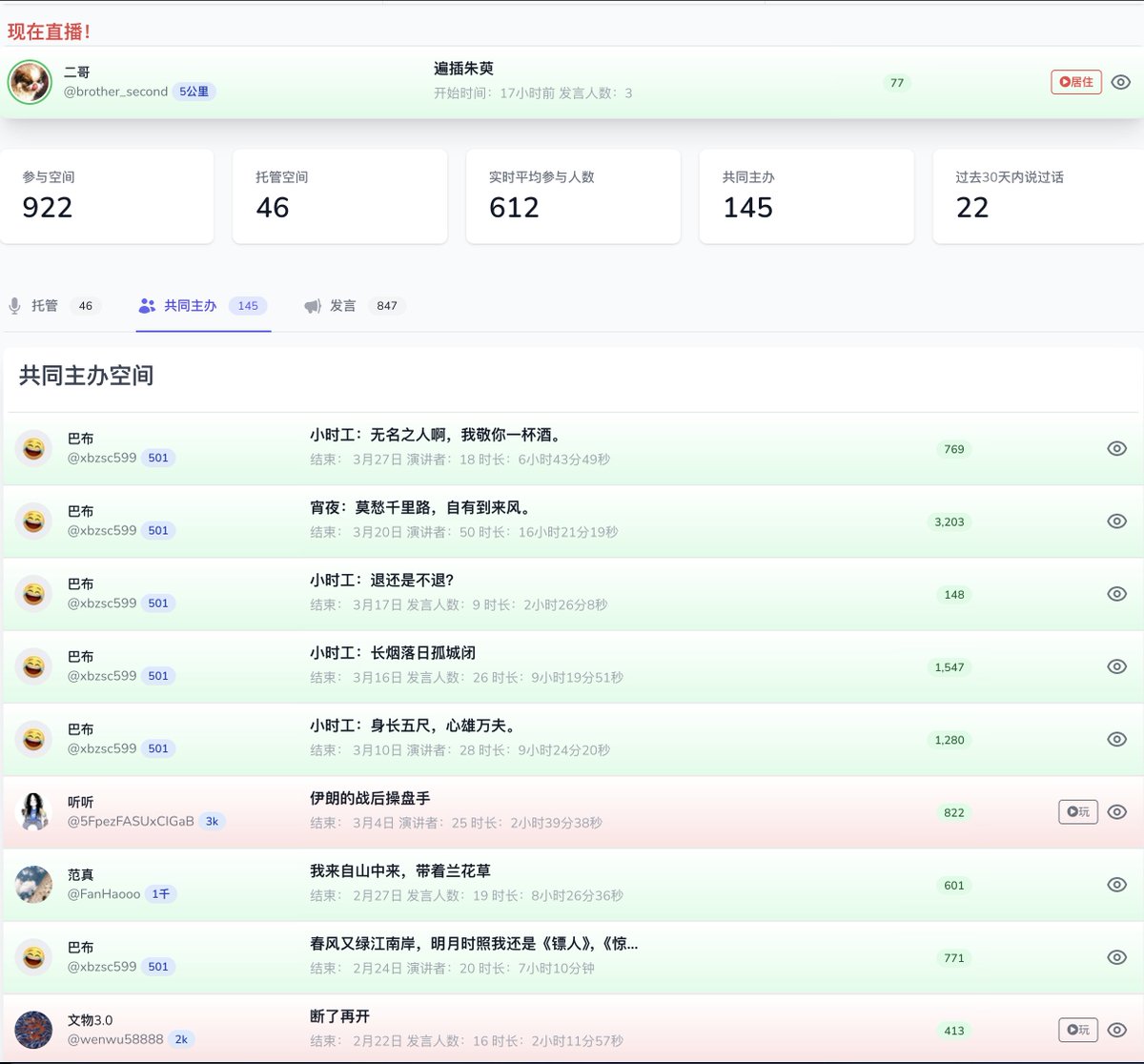
Task: Click the 共同主办空间 section heading
Action: pos(87,376)
